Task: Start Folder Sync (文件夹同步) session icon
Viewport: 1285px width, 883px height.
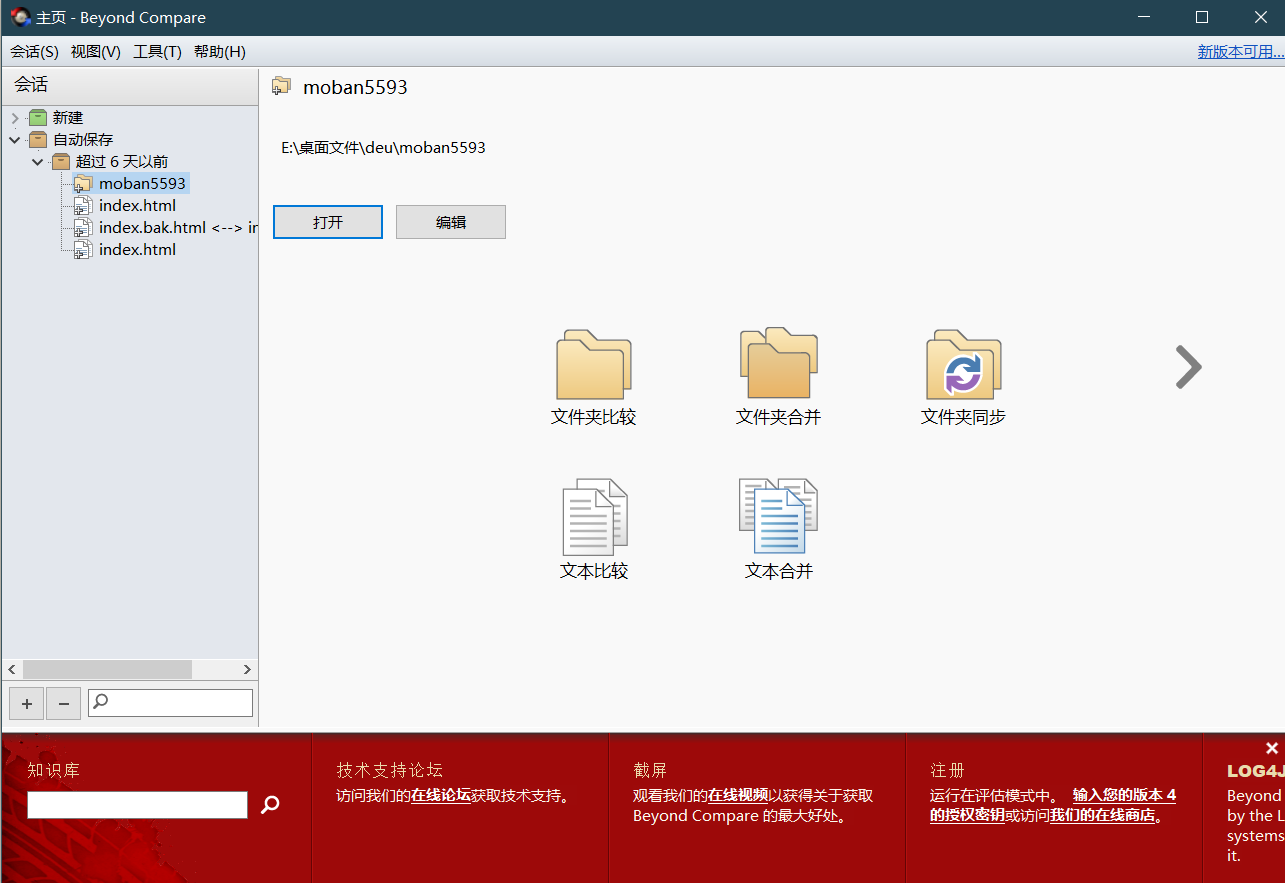Action: pyautogui.click(x=964, y=364)
